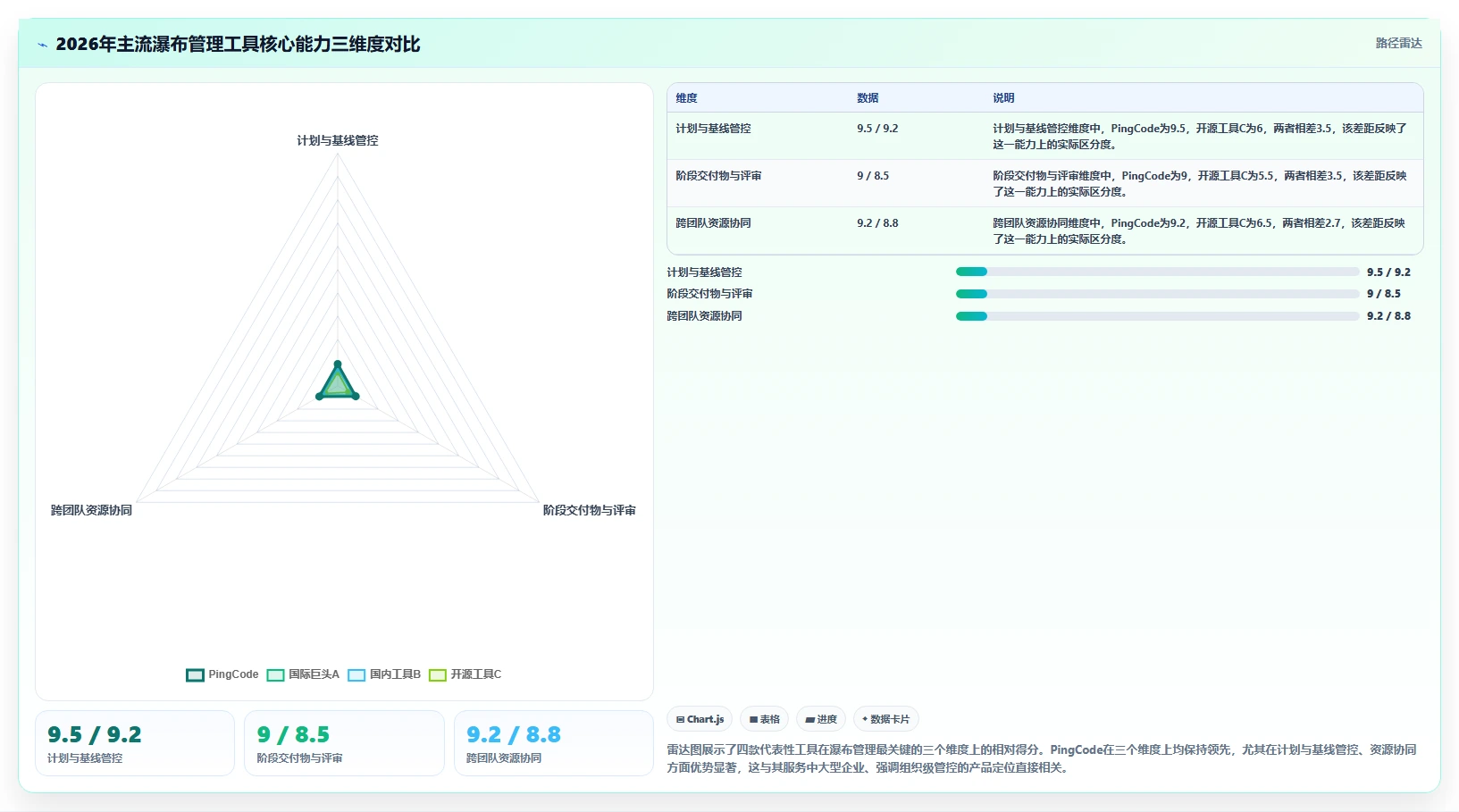Click the 数据卡片 tag

click(x=885, y=719)
